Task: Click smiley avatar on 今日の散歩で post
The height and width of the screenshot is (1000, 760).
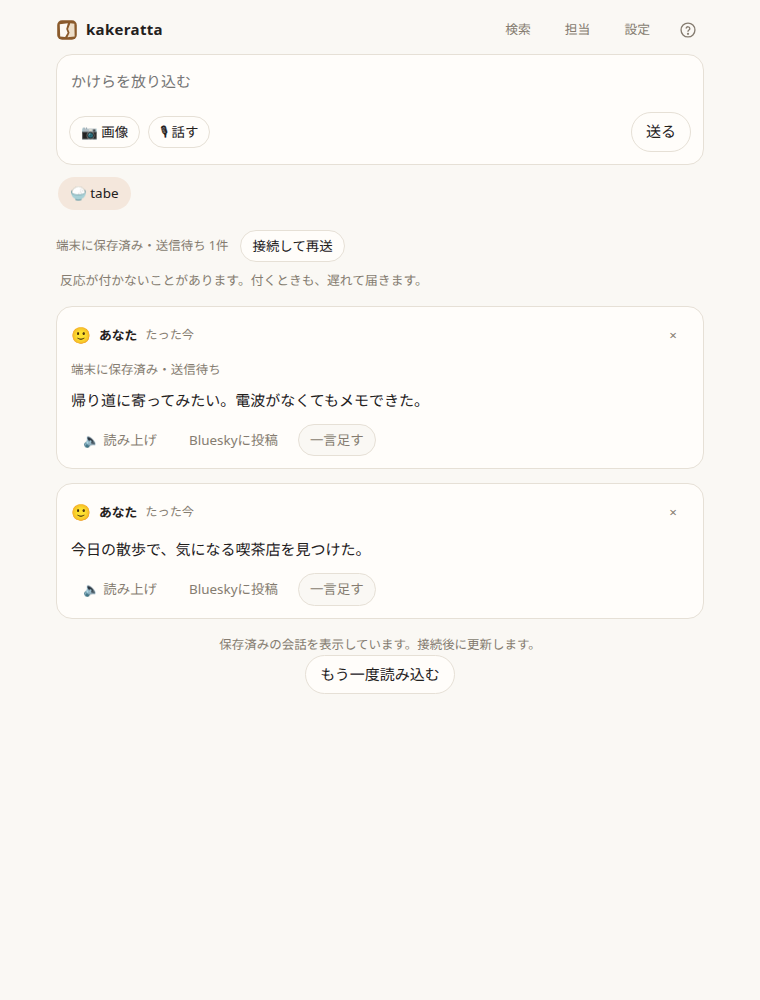Action: [x=81, y=513]
